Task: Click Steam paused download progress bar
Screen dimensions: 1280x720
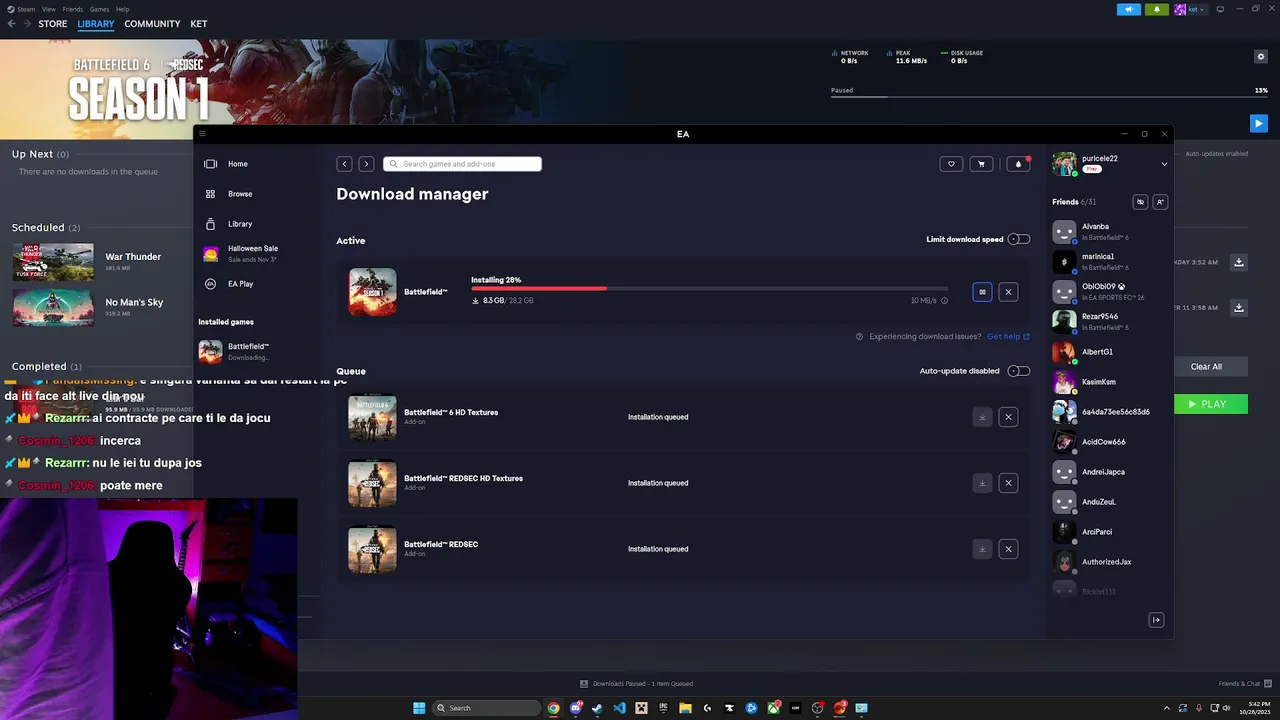Action: pyautogui.click(x=1049, y=96)
